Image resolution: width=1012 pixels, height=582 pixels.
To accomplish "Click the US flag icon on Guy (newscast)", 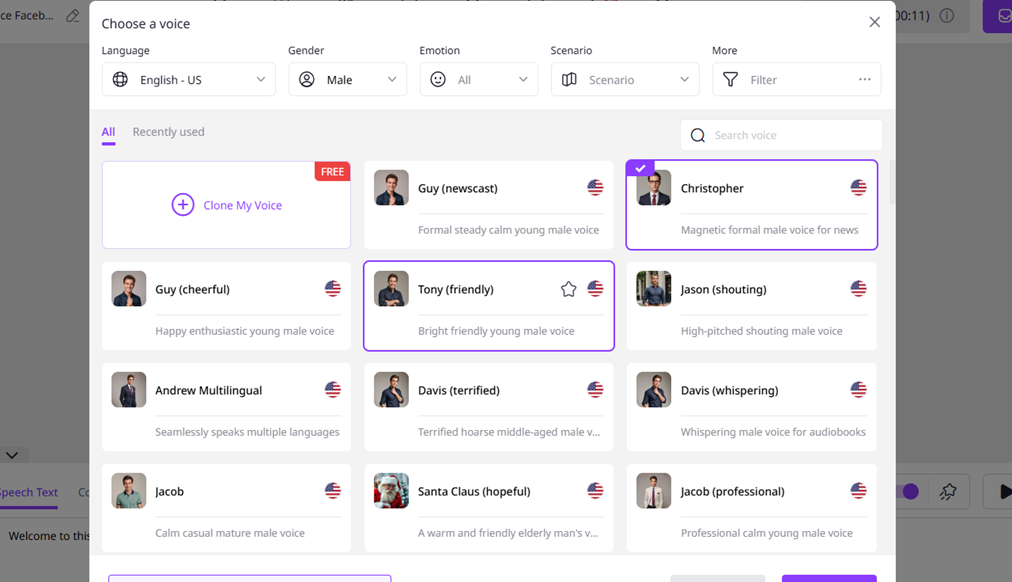I will [595, 188].
